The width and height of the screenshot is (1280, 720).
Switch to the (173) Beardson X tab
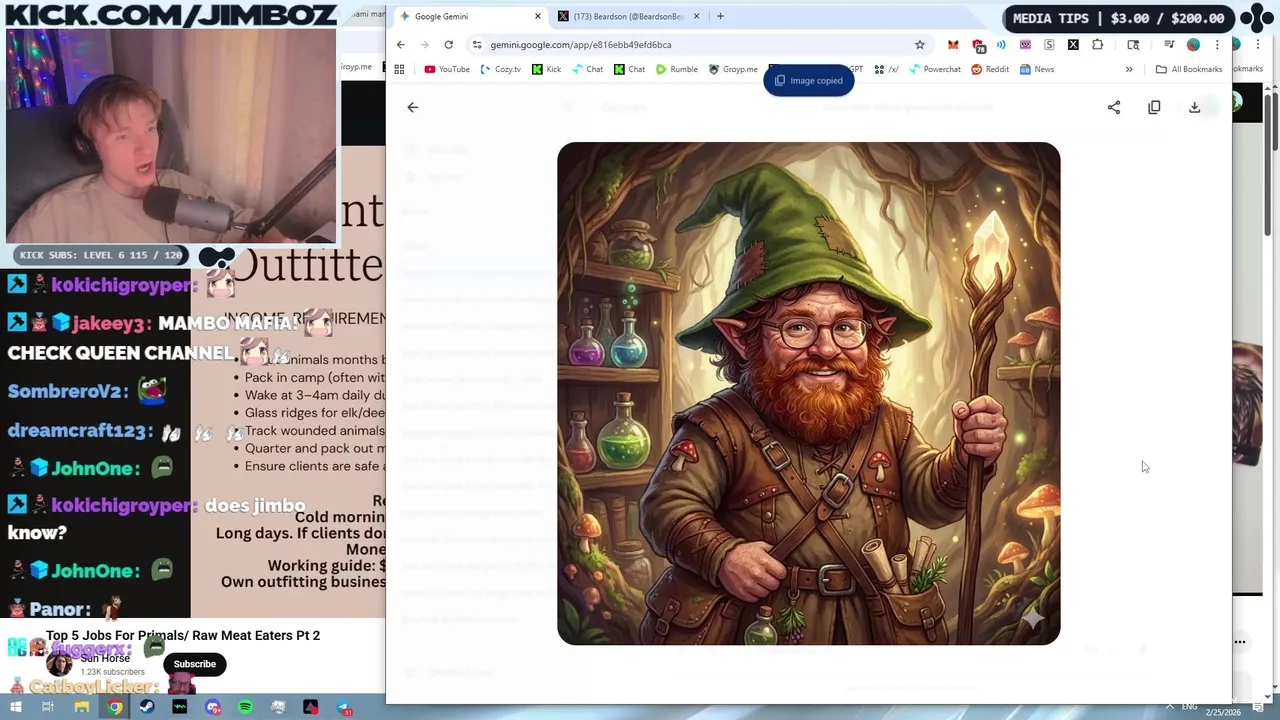point(628,16)
